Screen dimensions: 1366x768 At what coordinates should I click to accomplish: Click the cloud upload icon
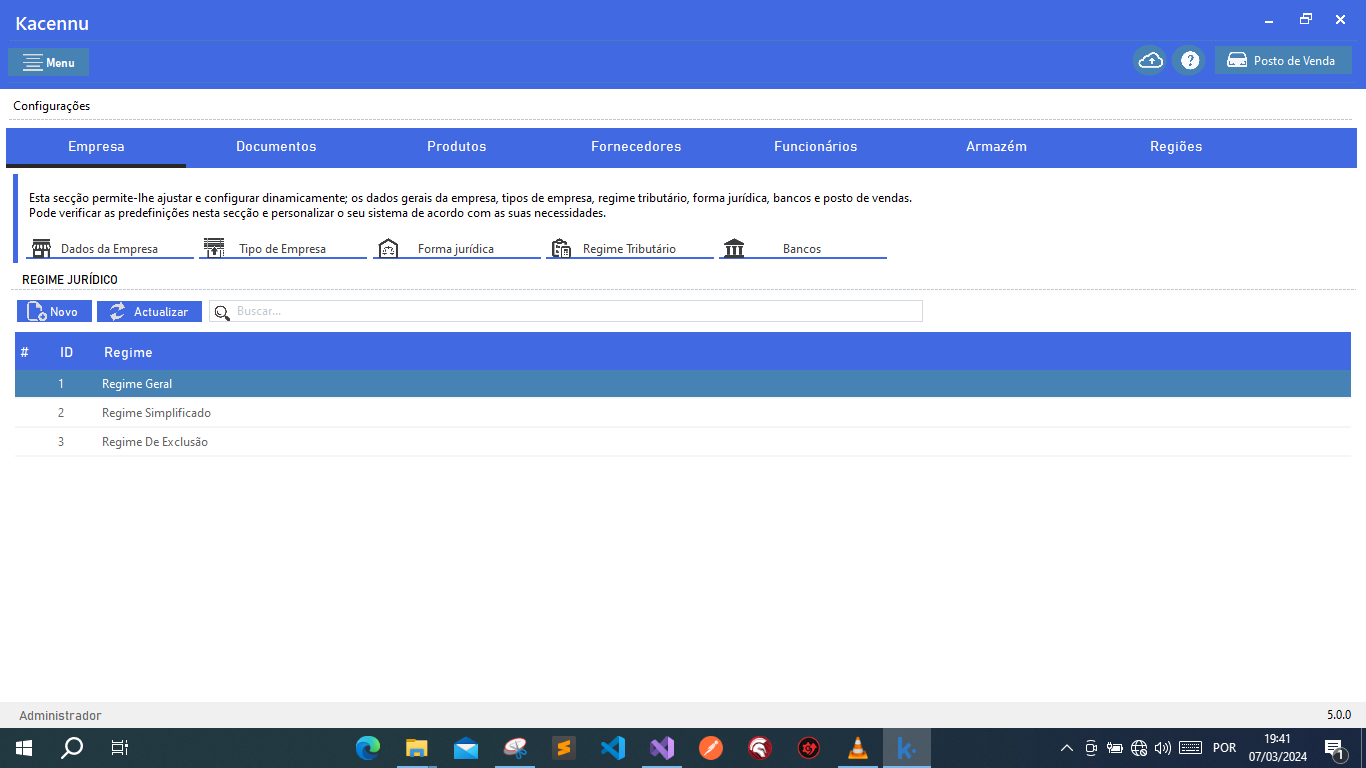pos(1150,61)
